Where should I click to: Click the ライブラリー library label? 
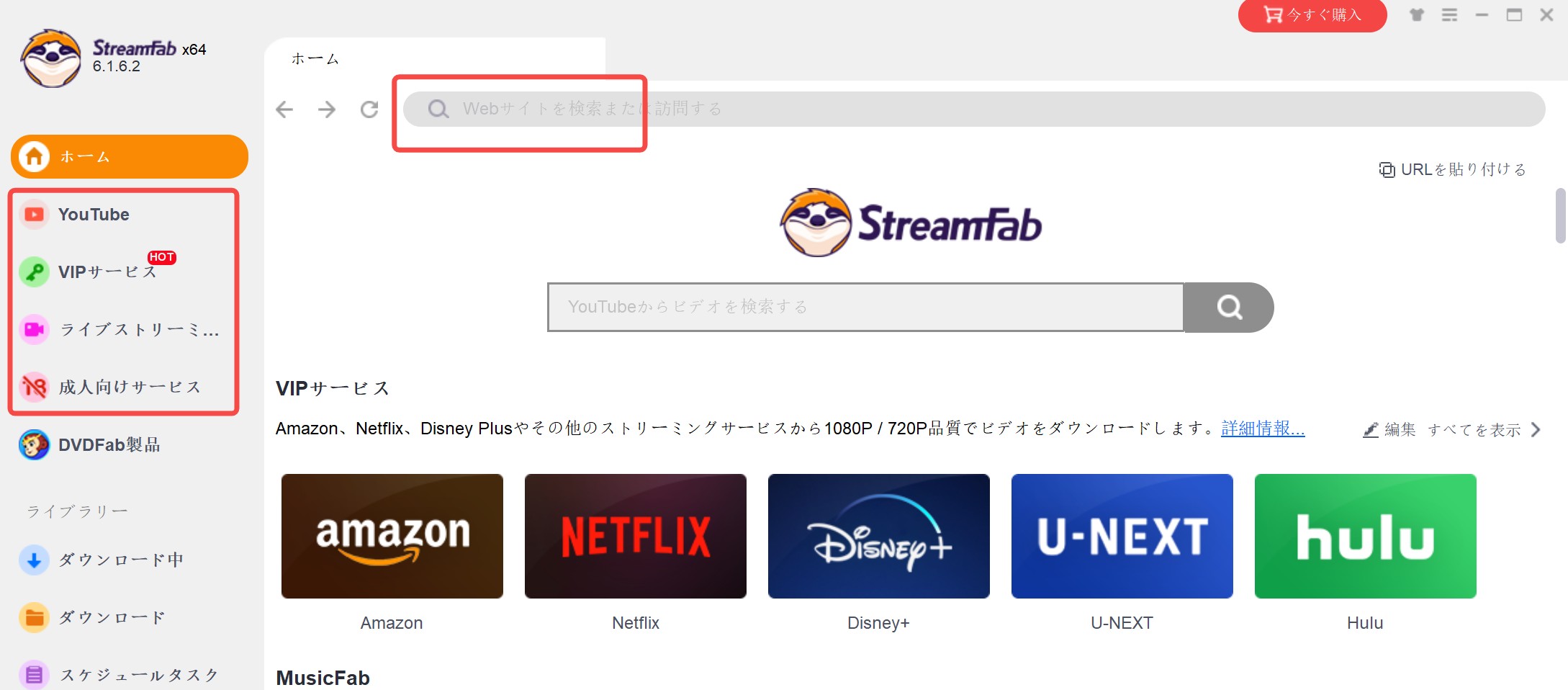click(77, 511)
